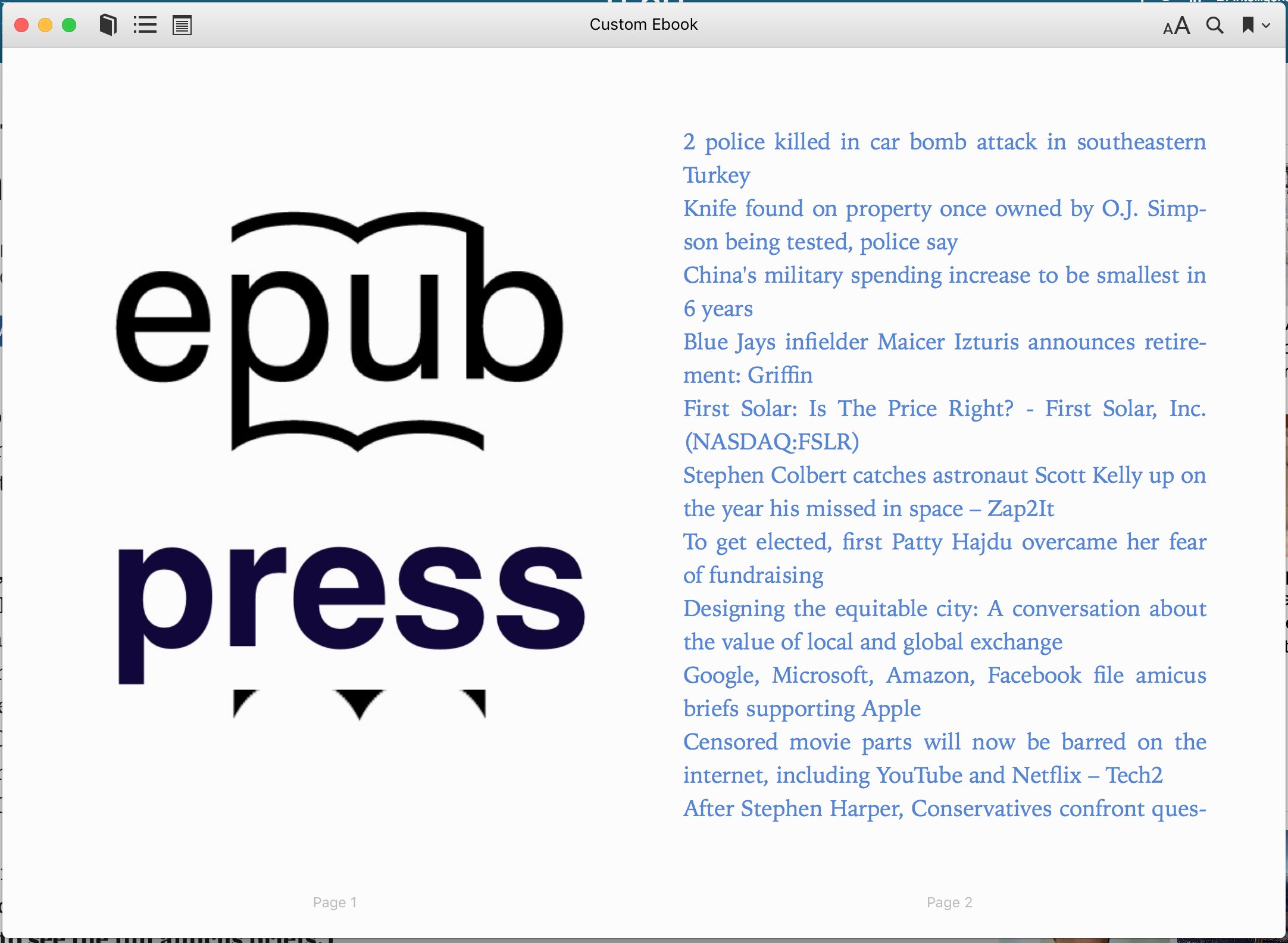The width and height of the screenshot is (1288, 943).
Task: Click the yellow minimize window button
Action: (45, 25)
